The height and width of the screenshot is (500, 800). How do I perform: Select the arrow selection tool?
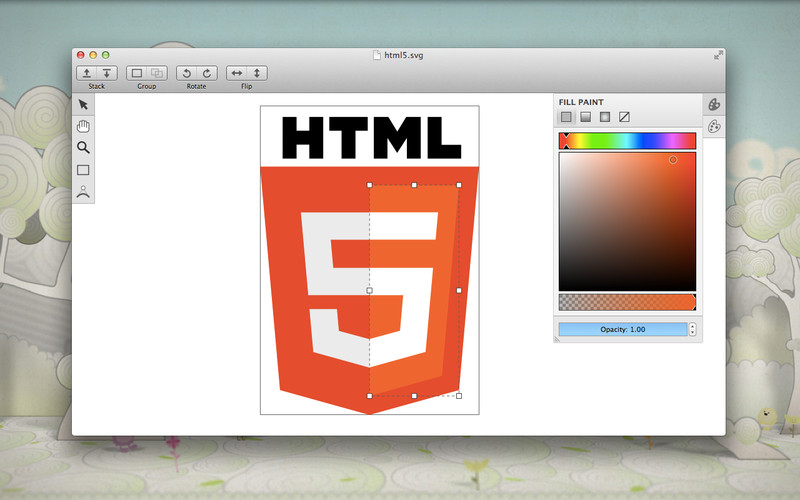pyautogui.click(x=83, y=105)
